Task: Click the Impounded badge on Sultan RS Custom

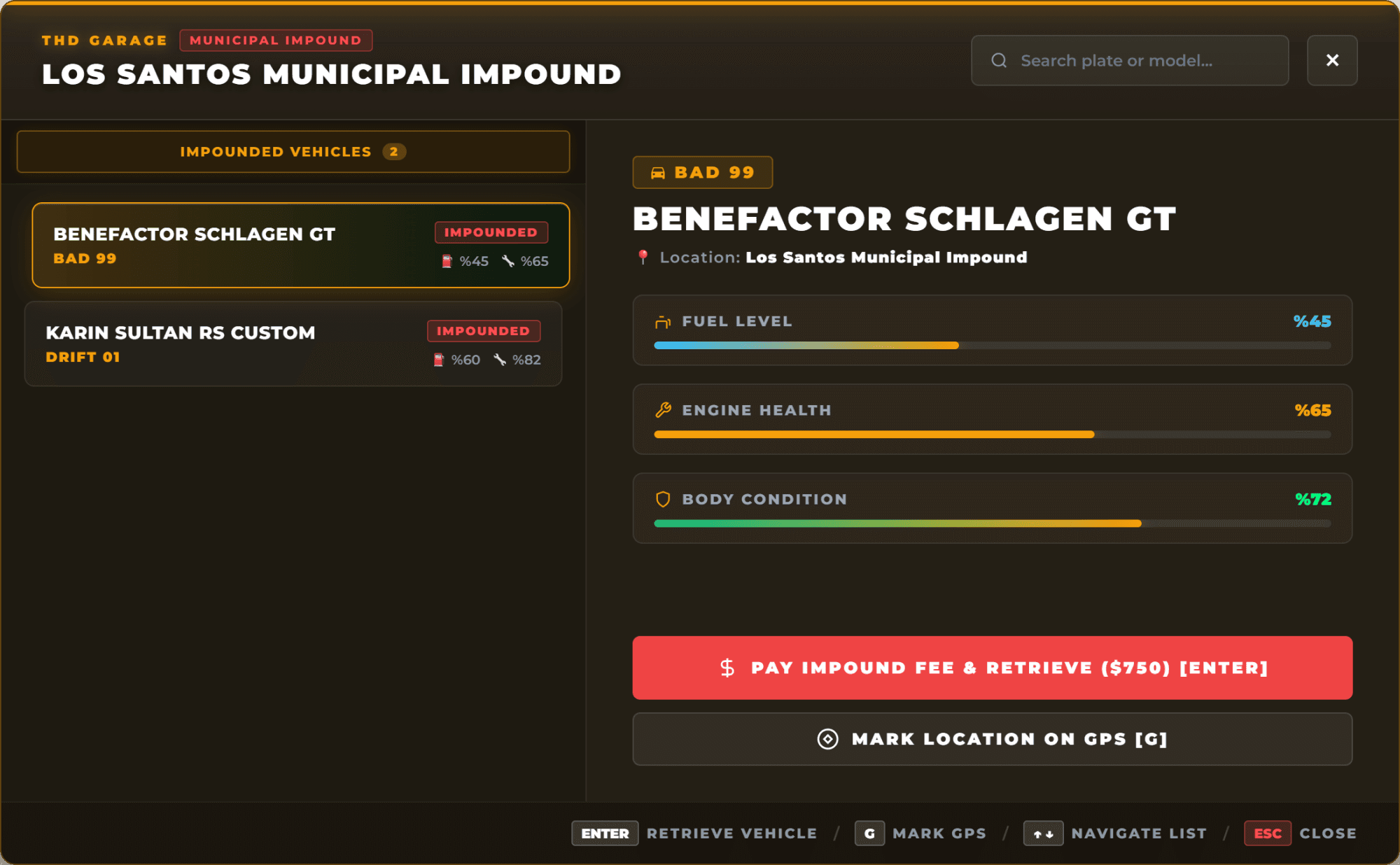Action: [483, 331]
